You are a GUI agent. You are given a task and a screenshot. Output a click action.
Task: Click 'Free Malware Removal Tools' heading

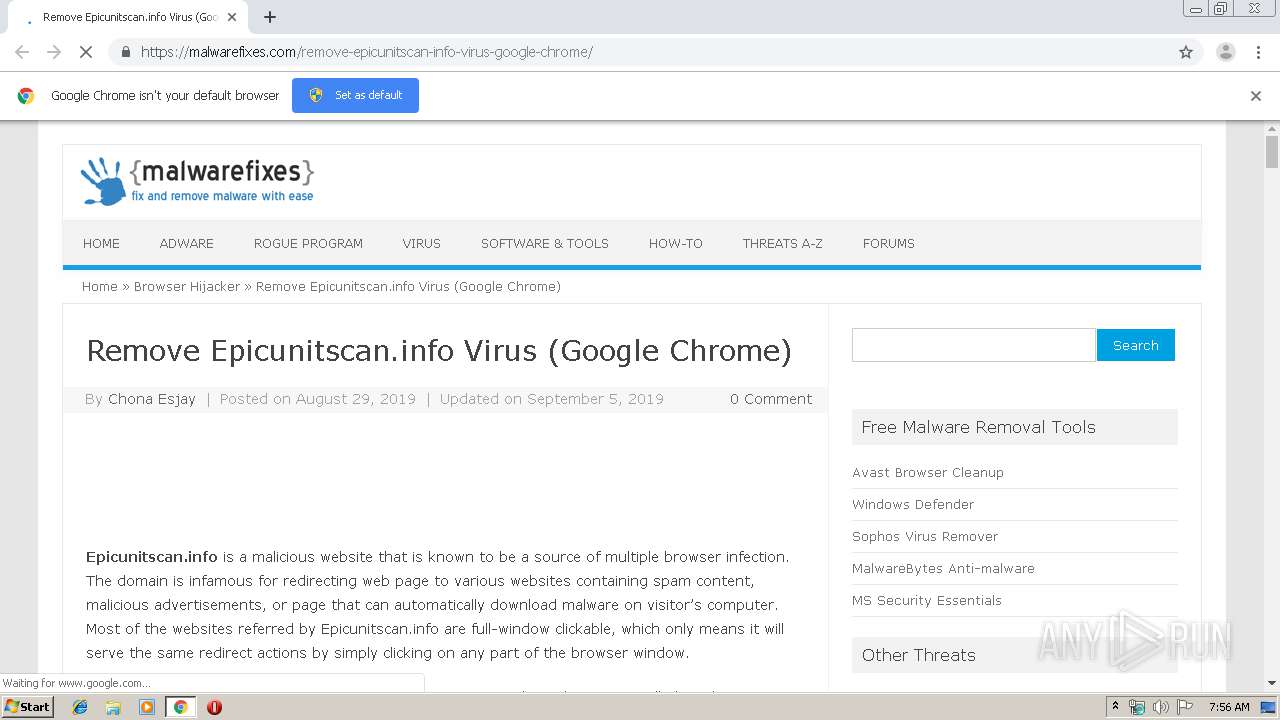[x=978, y=427]
